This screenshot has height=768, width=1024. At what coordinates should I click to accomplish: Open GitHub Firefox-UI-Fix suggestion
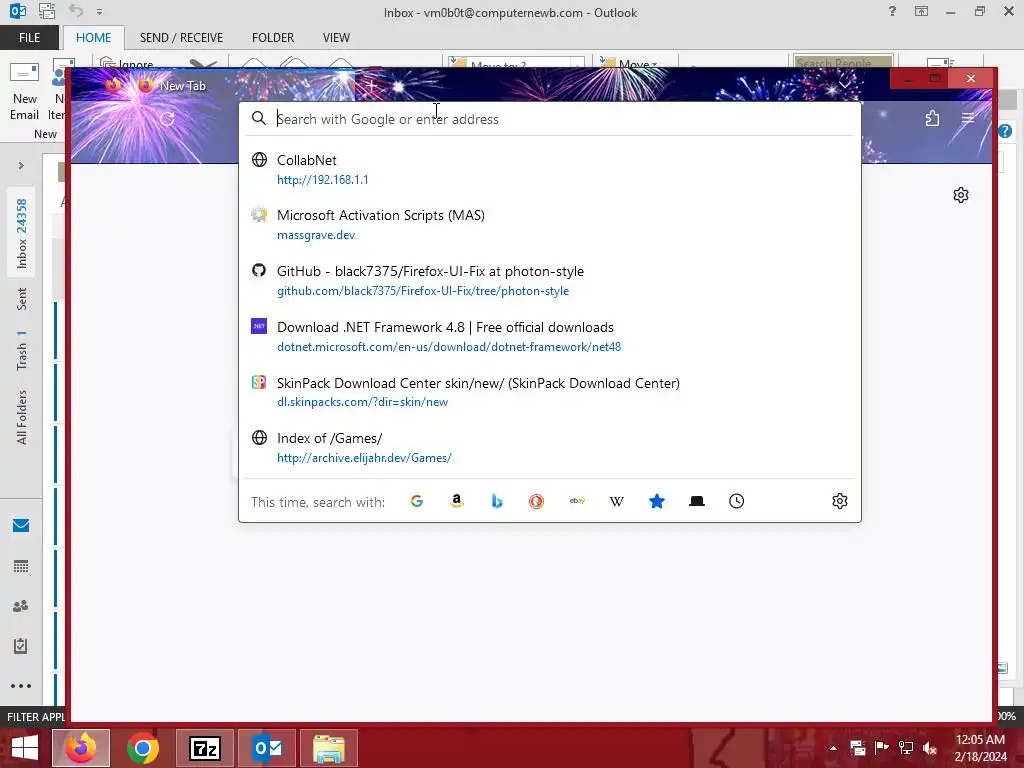550,280
